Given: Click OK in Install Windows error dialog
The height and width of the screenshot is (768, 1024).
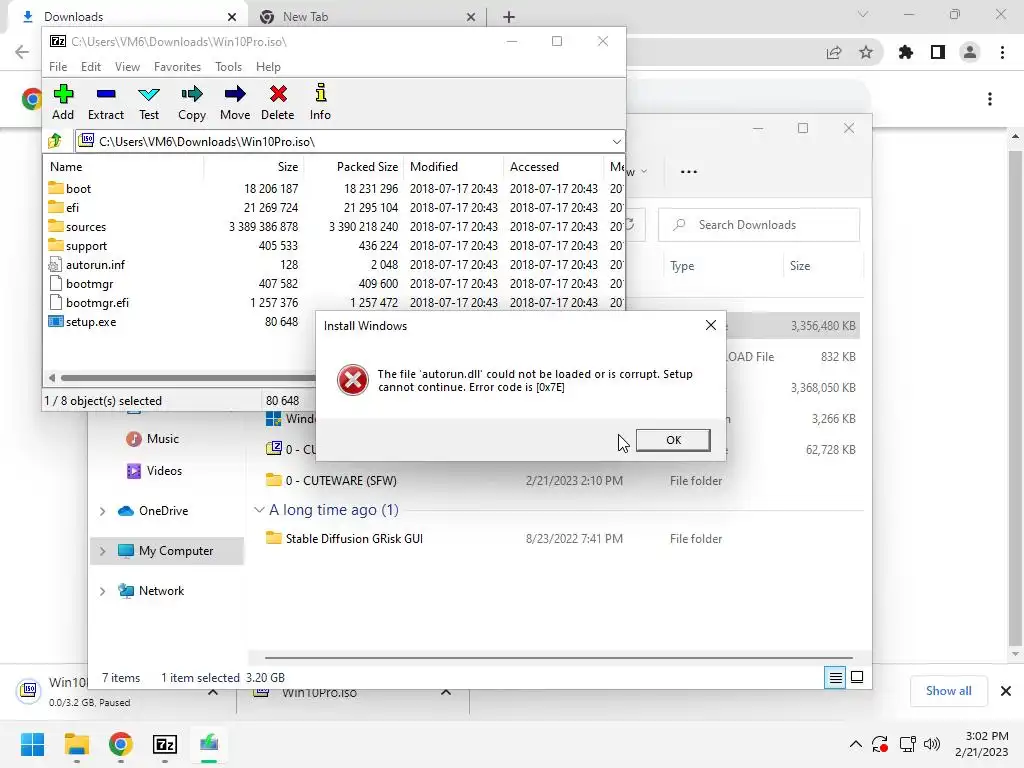Looking at the screenshot, I should click(x=673, y=440).
